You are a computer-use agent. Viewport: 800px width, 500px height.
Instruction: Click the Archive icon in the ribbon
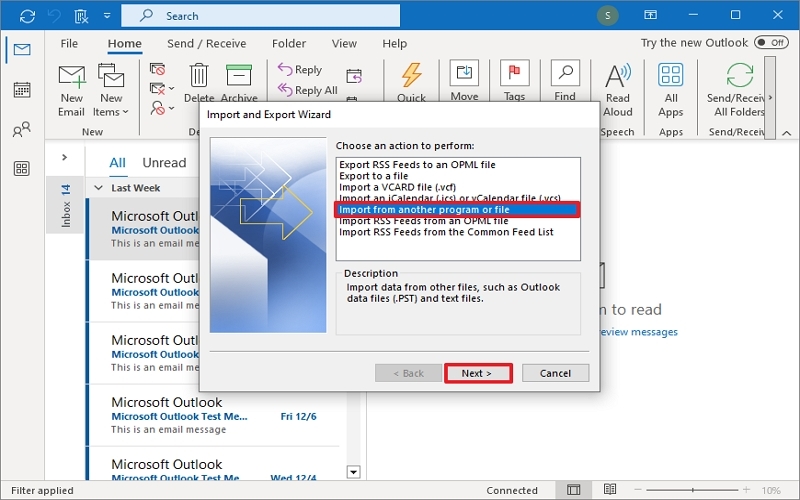(x=239, y=75)
